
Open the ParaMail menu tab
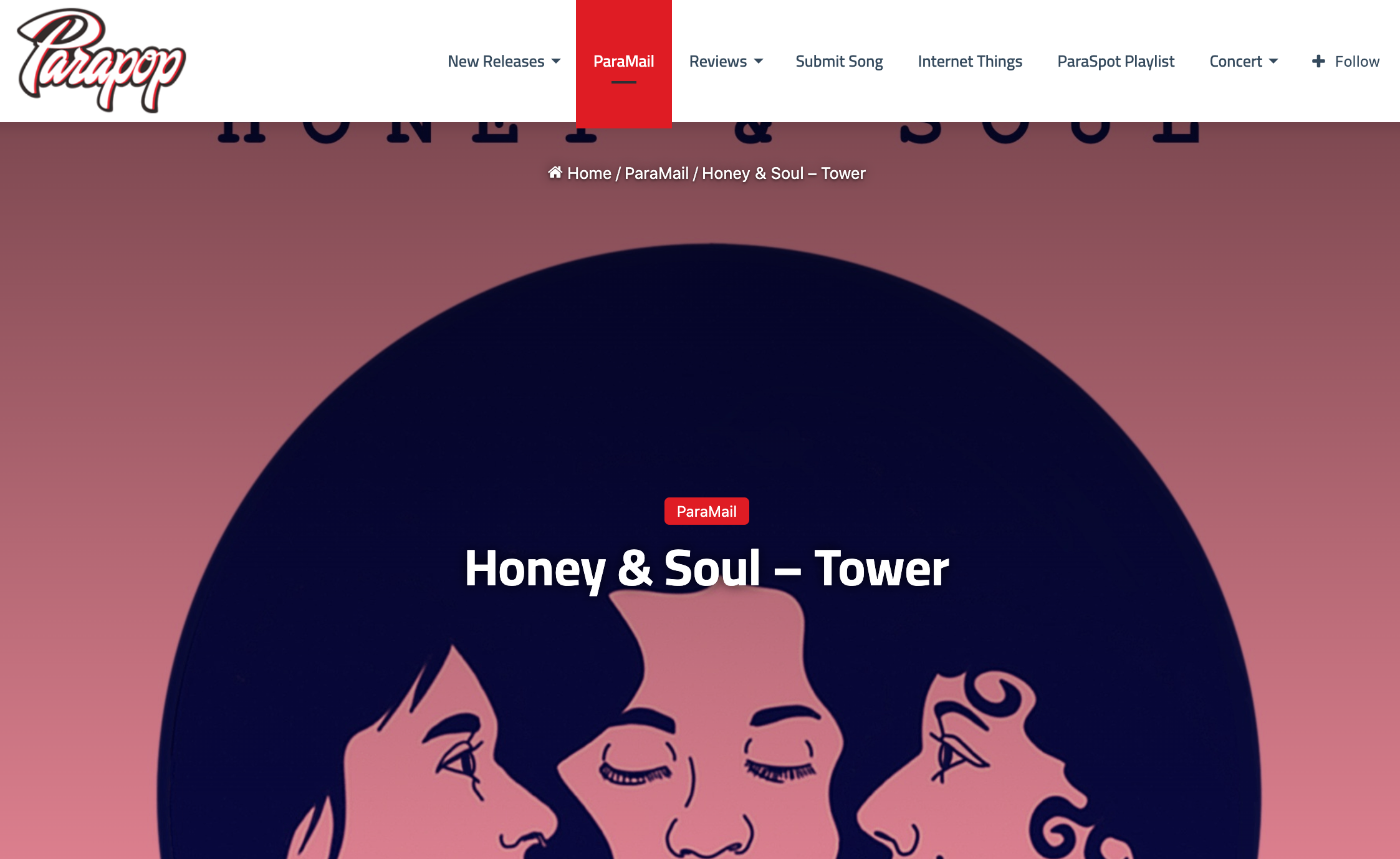(x=623, y=61)
